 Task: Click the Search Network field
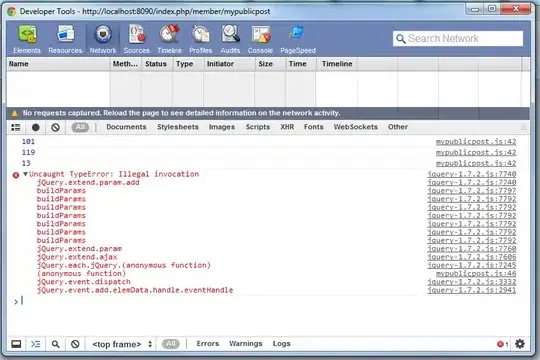point(458,39)
